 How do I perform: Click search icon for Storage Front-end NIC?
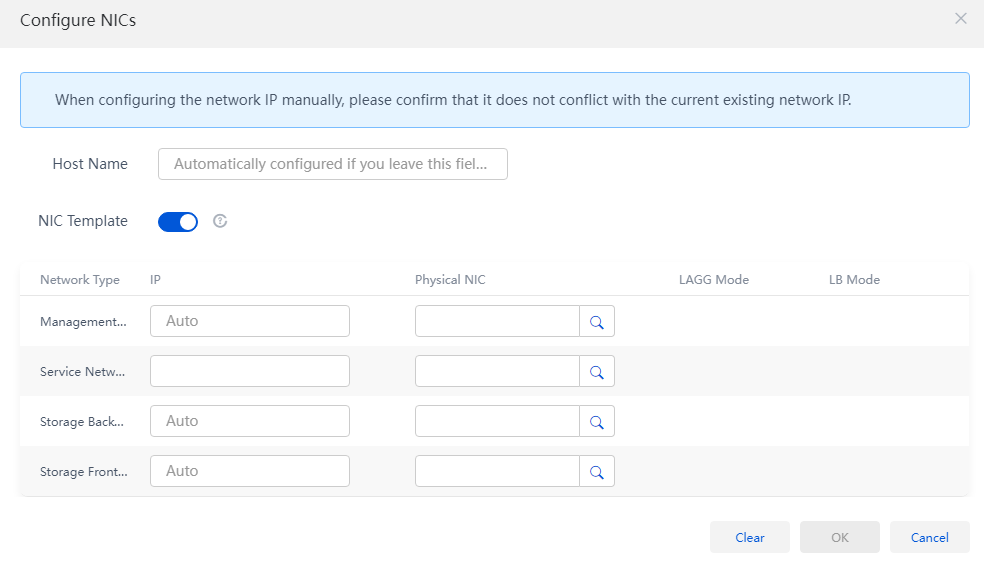tap(597, 471)
